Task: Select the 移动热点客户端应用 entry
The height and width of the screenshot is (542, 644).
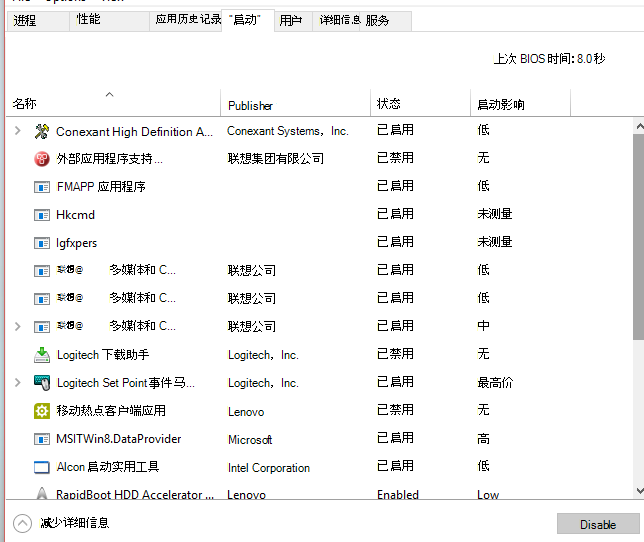Action: [x=111, y=411]
